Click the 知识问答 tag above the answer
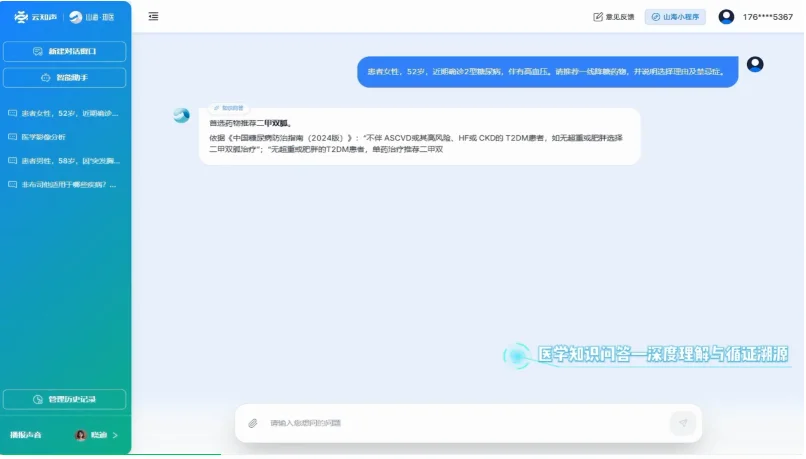The width and height of the screenshot is (806, 459). click(228, 108)
